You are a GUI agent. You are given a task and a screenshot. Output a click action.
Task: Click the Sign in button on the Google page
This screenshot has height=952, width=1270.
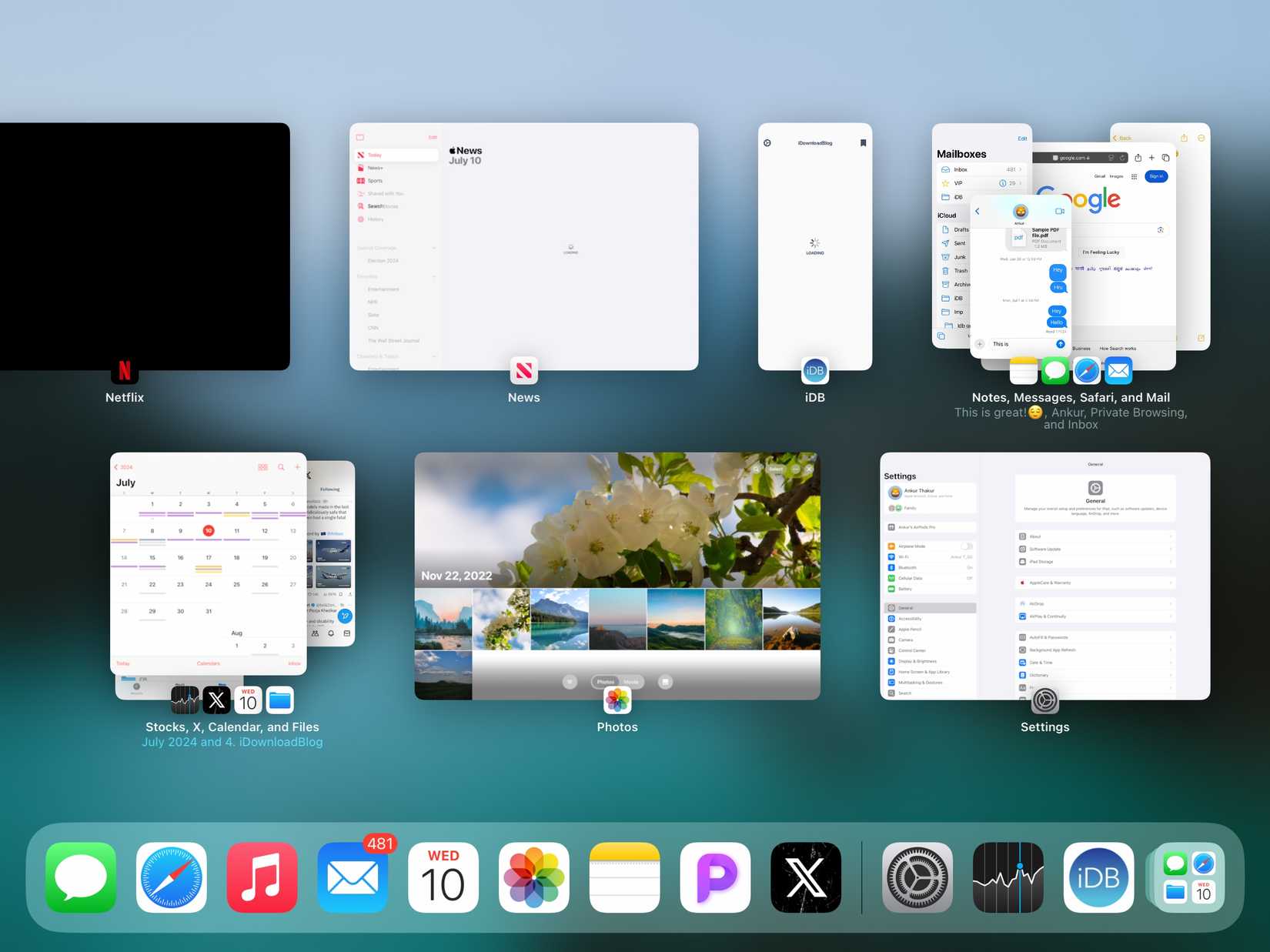tap(1156, 176)
